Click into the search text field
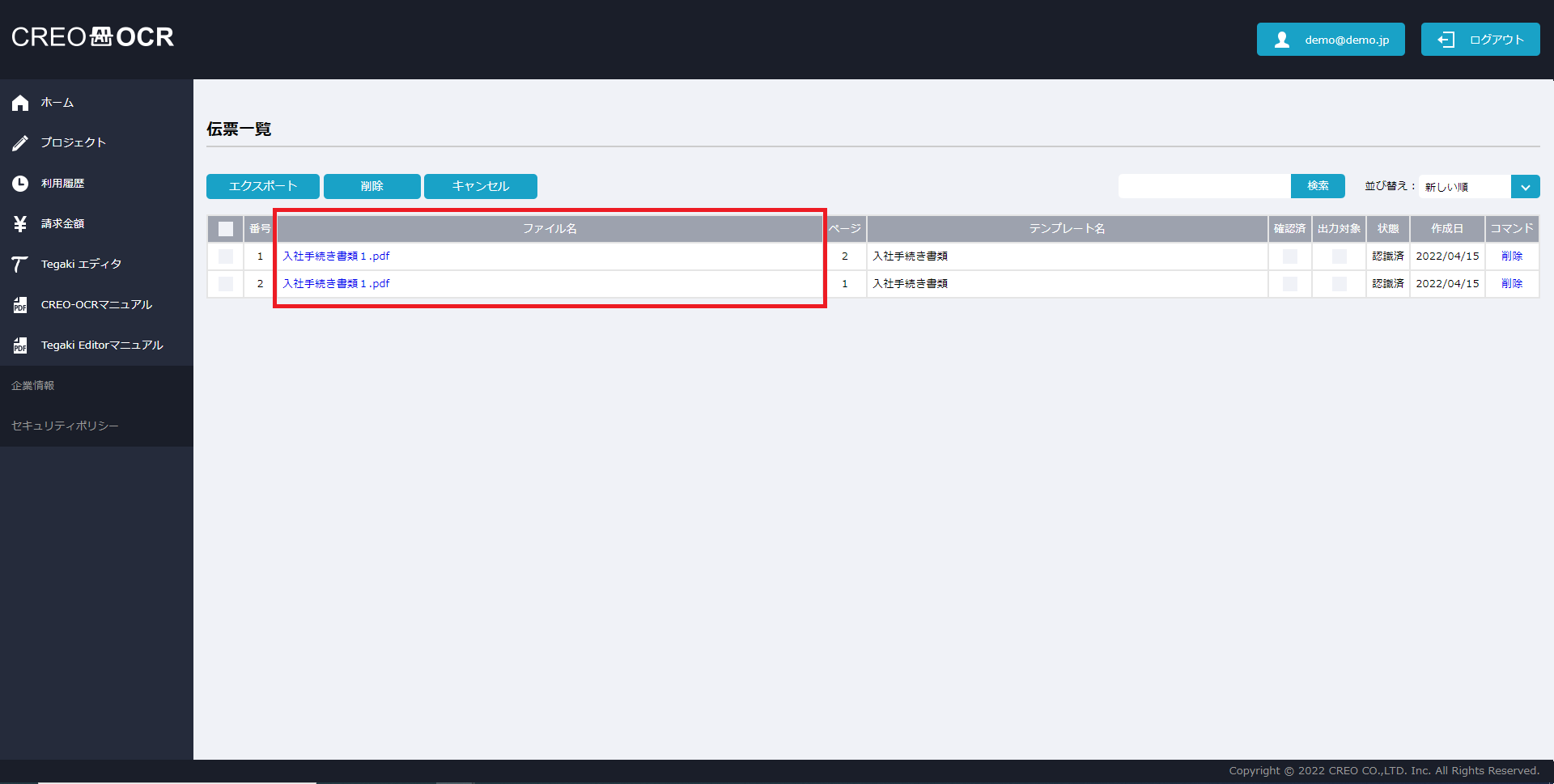 click(1204, 186)
